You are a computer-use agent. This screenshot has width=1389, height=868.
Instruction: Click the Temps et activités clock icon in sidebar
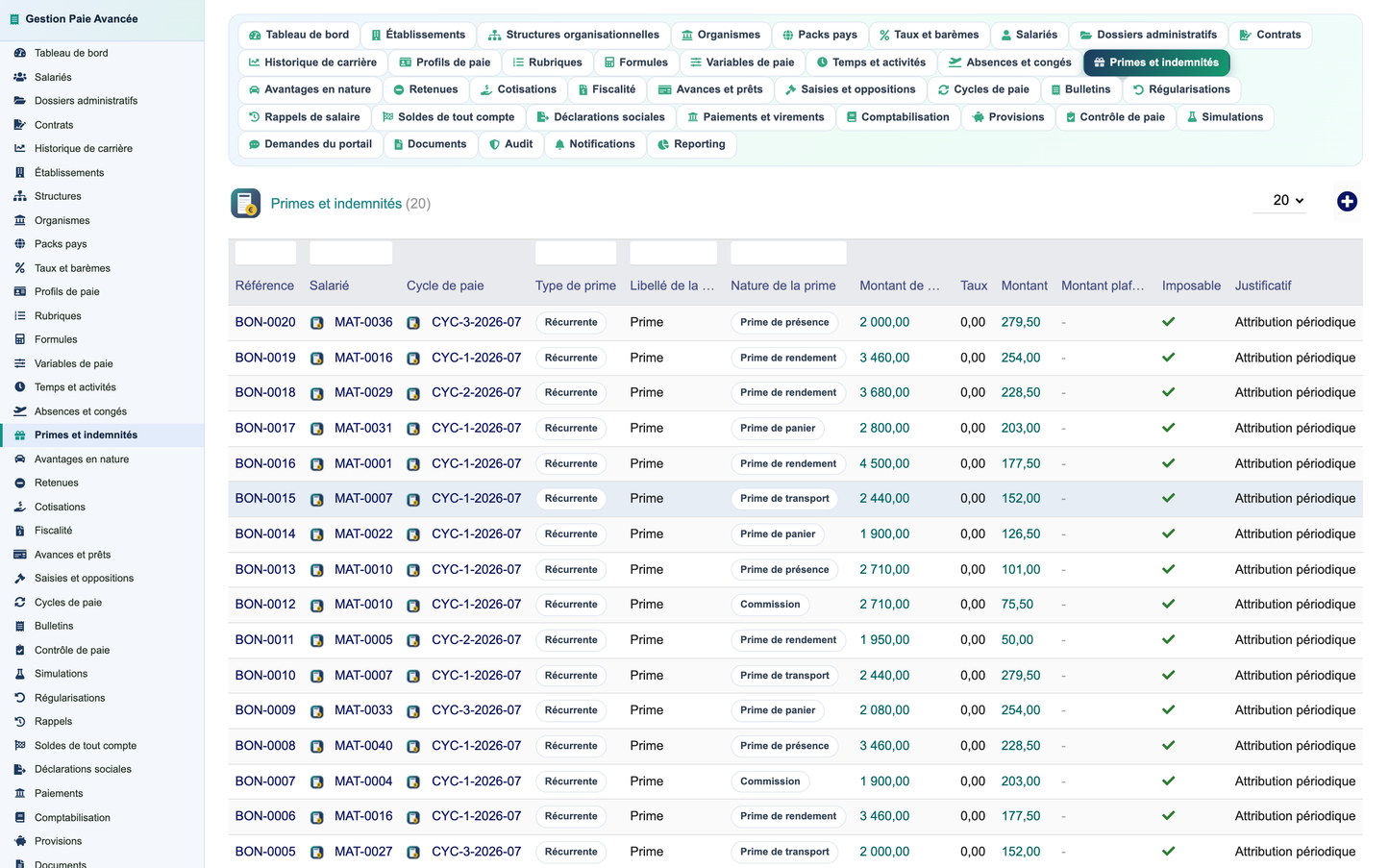point(19,387)
